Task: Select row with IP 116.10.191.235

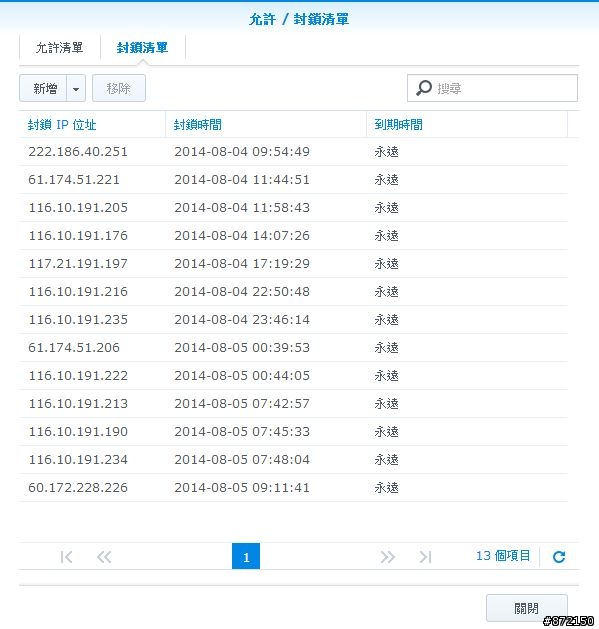Action: [293, 320]
